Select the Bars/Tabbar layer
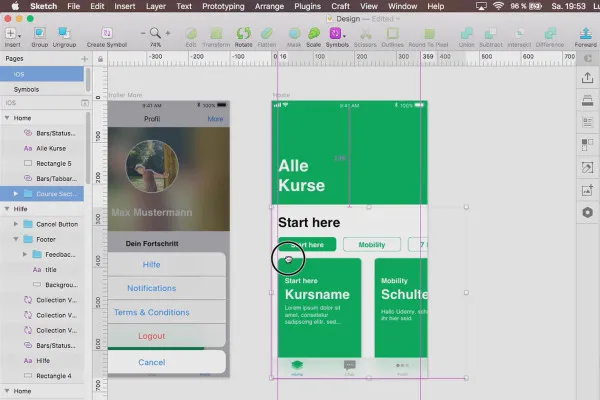Screen dimensions: 600x400 42,178
